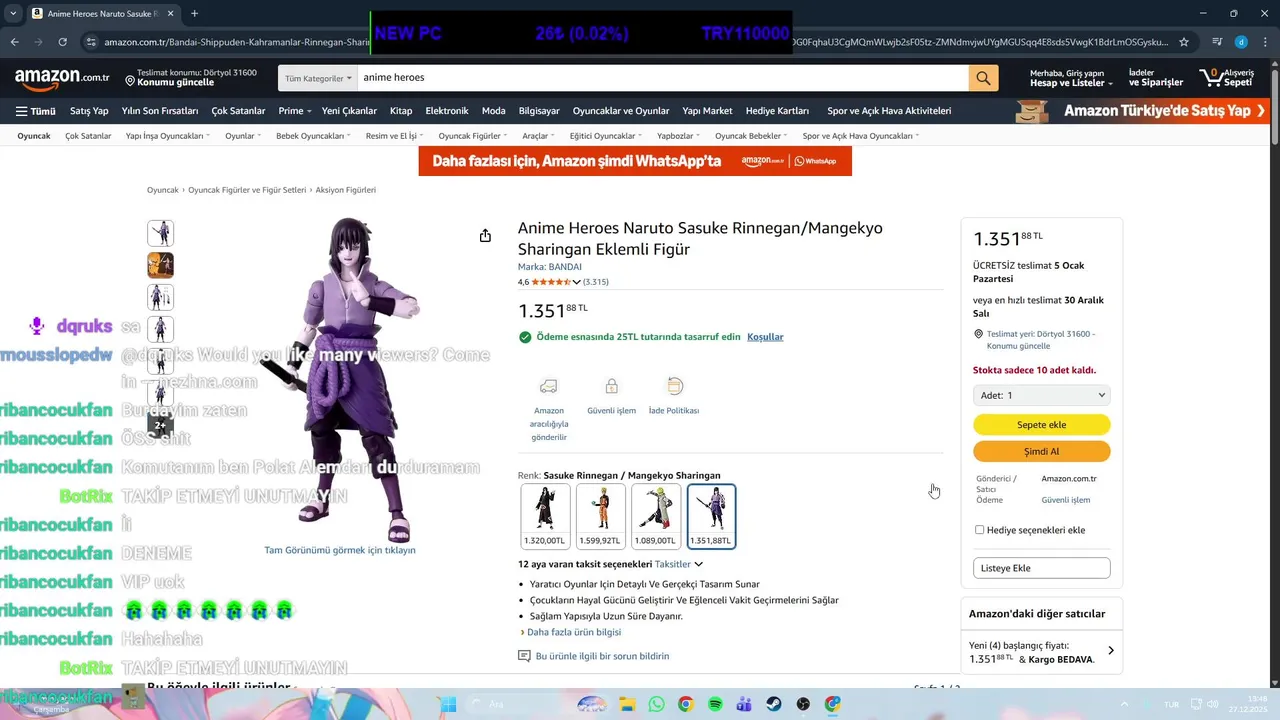Switch to the Anime Heroes Naruto browser tab
This screenshot has height=720, width=1280.
tap(100, 14)
